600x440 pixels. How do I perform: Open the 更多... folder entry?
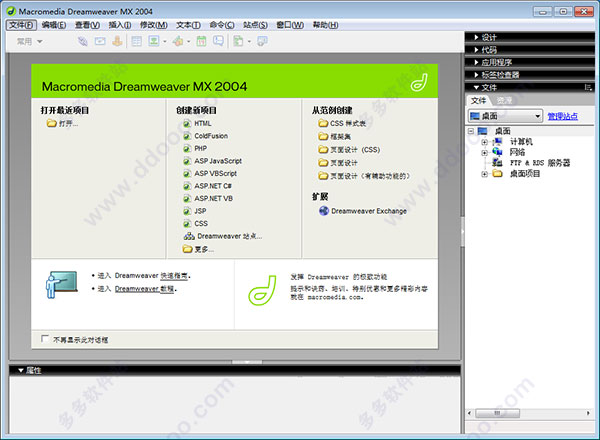coord(198,249)
